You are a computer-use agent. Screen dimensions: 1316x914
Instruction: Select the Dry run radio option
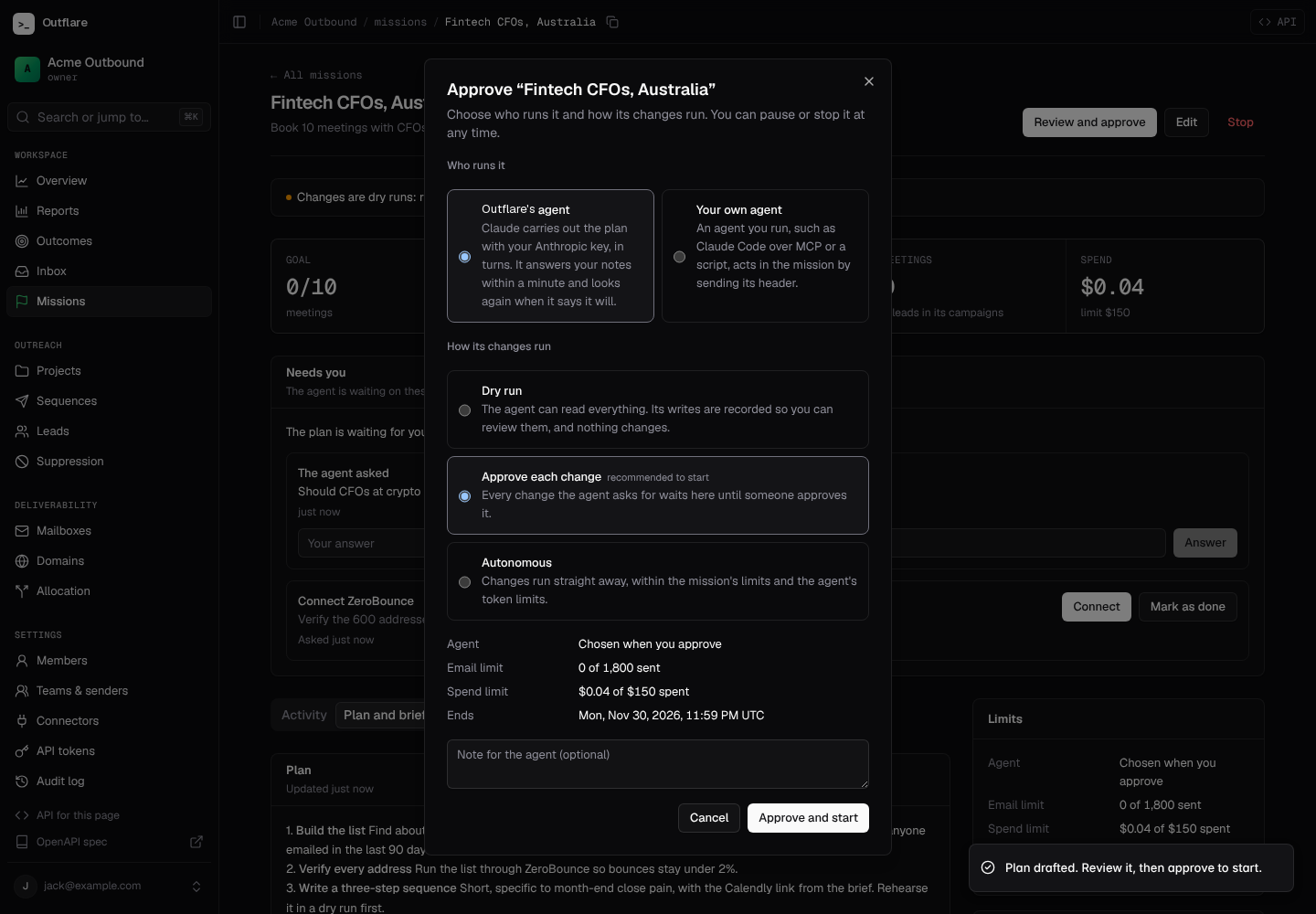point(464,410)
